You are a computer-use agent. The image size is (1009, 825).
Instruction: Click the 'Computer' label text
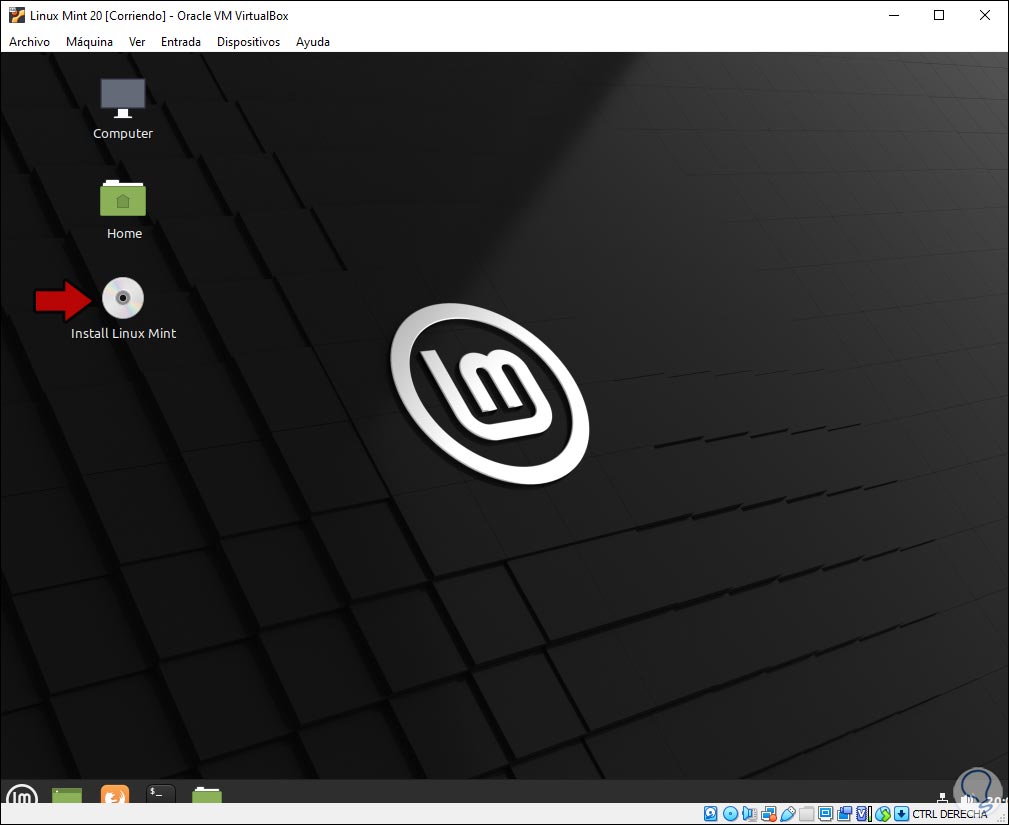click(123, 133)
